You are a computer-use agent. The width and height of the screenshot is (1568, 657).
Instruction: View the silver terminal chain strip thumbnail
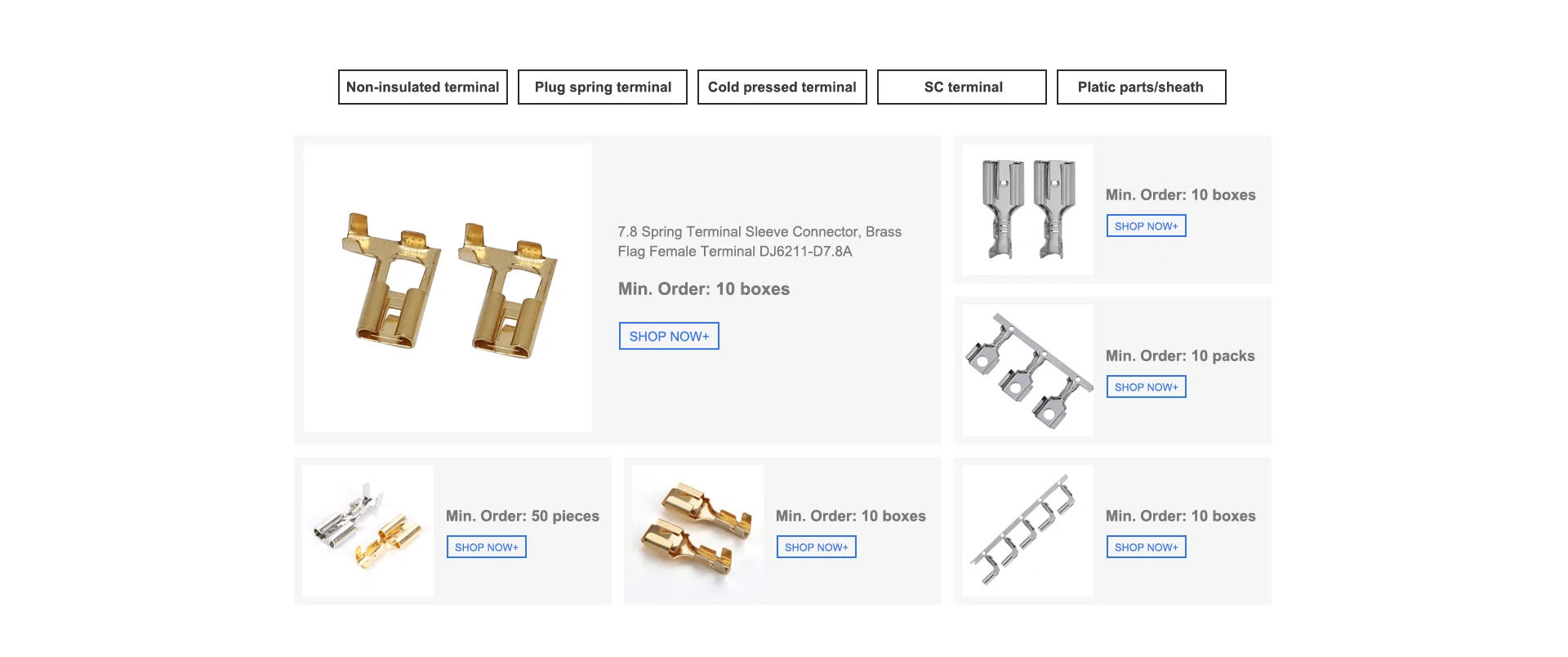(1027, 530)
